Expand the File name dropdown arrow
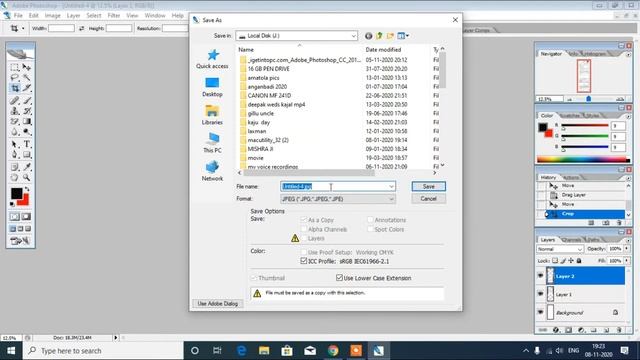Image resolution: width=640 pixels, height=360 pixels. [x=391, y=187]
